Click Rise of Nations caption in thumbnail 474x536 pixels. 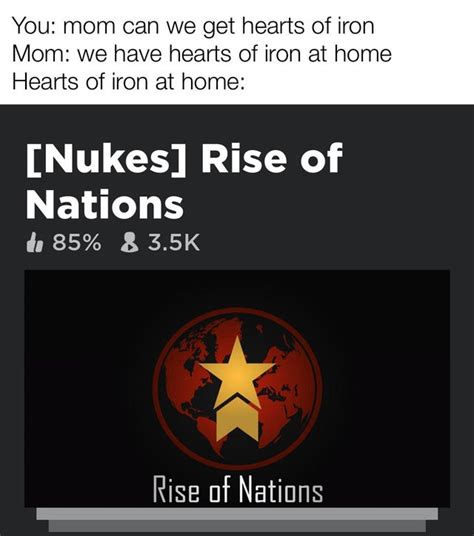[x=238, y=490]
